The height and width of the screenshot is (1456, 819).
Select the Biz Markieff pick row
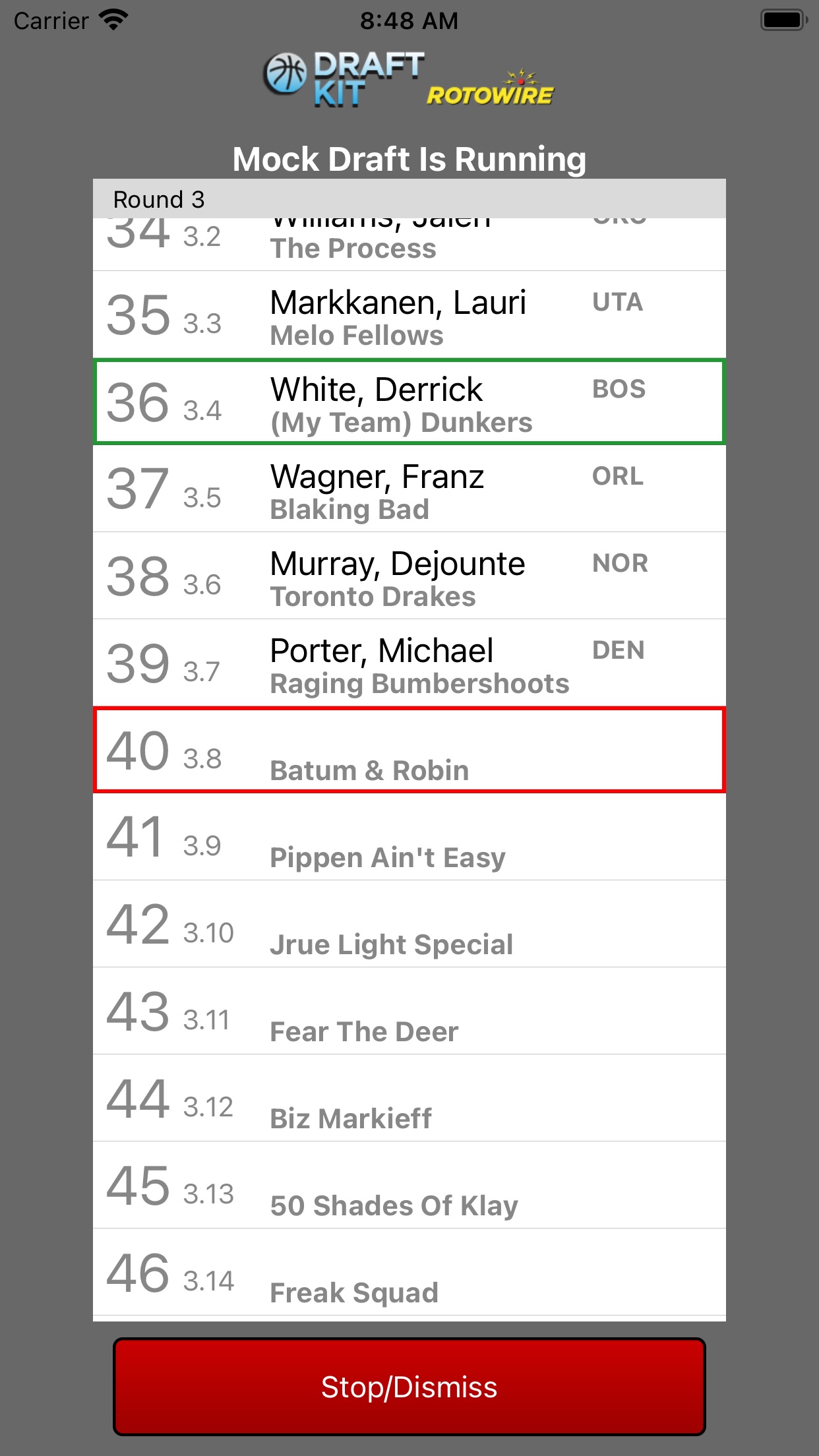[x=409, y=1098]
